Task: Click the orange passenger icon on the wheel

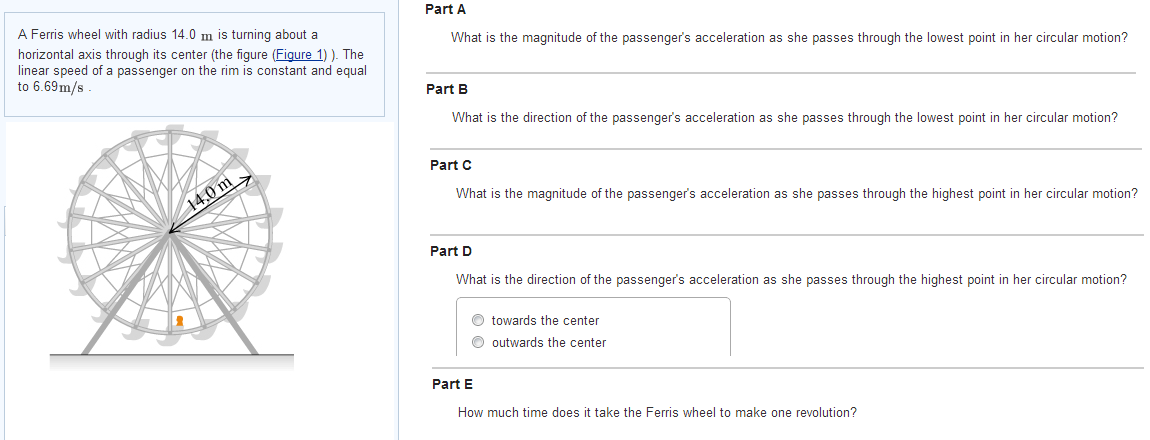Action: [180, 321]
